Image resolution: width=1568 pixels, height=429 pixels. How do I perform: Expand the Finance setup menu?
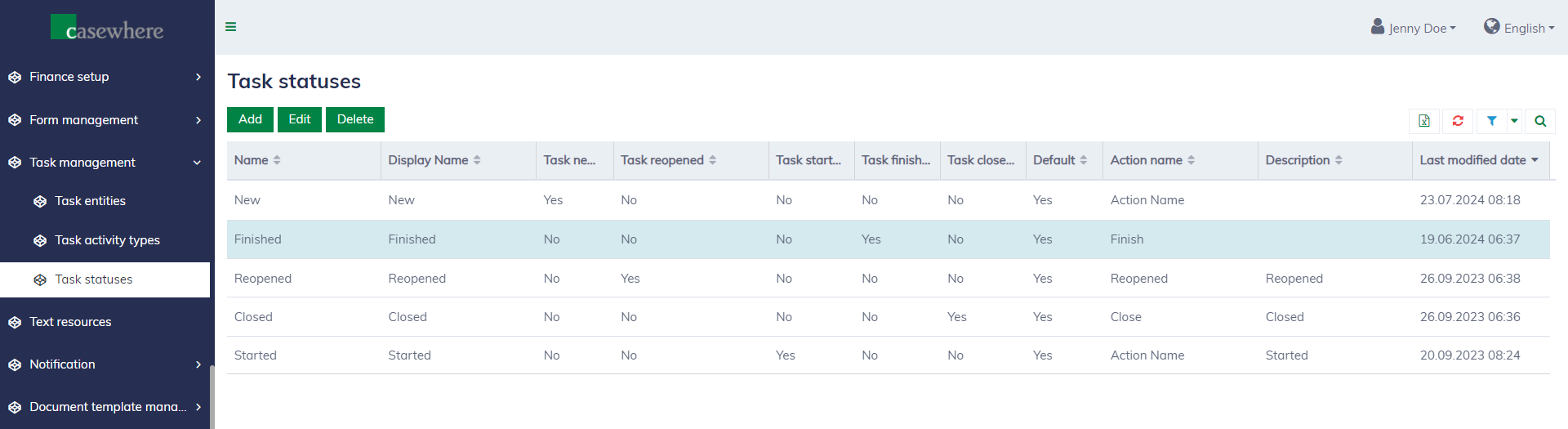105,77
